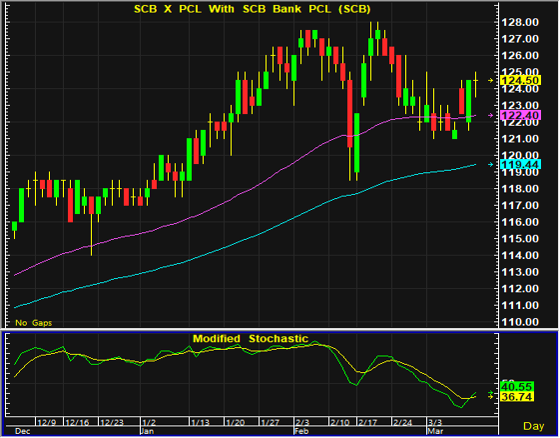The image size is (560, 438).
Task: Click the 110.00 price axis label
Action: click(x=520, y=322)
